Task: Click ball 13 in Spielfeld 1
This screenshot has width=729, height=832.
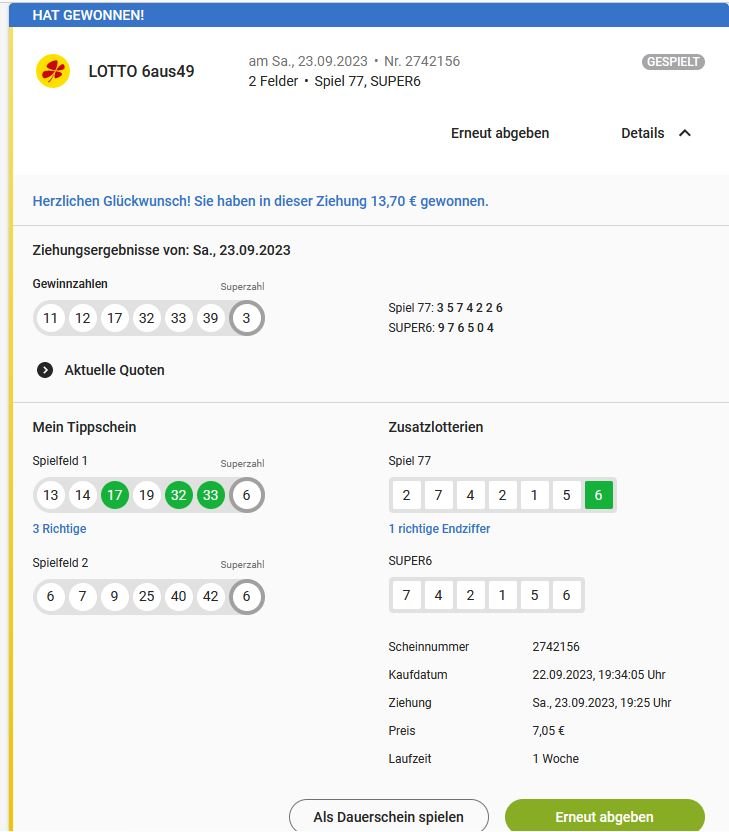Action: coord(50,495)
